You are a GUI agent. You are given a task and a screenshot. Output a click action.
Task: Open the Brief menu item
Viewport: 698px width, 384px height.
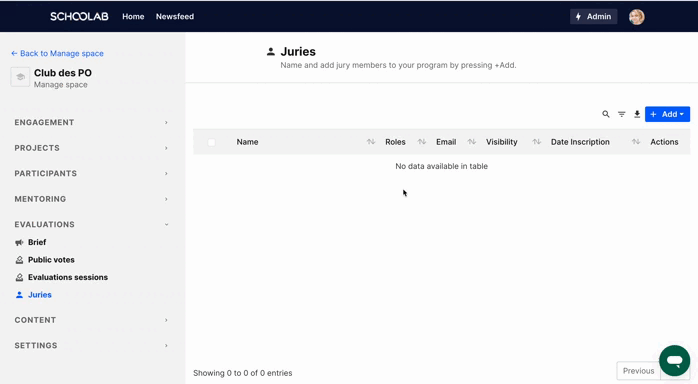tap(37, 243)
